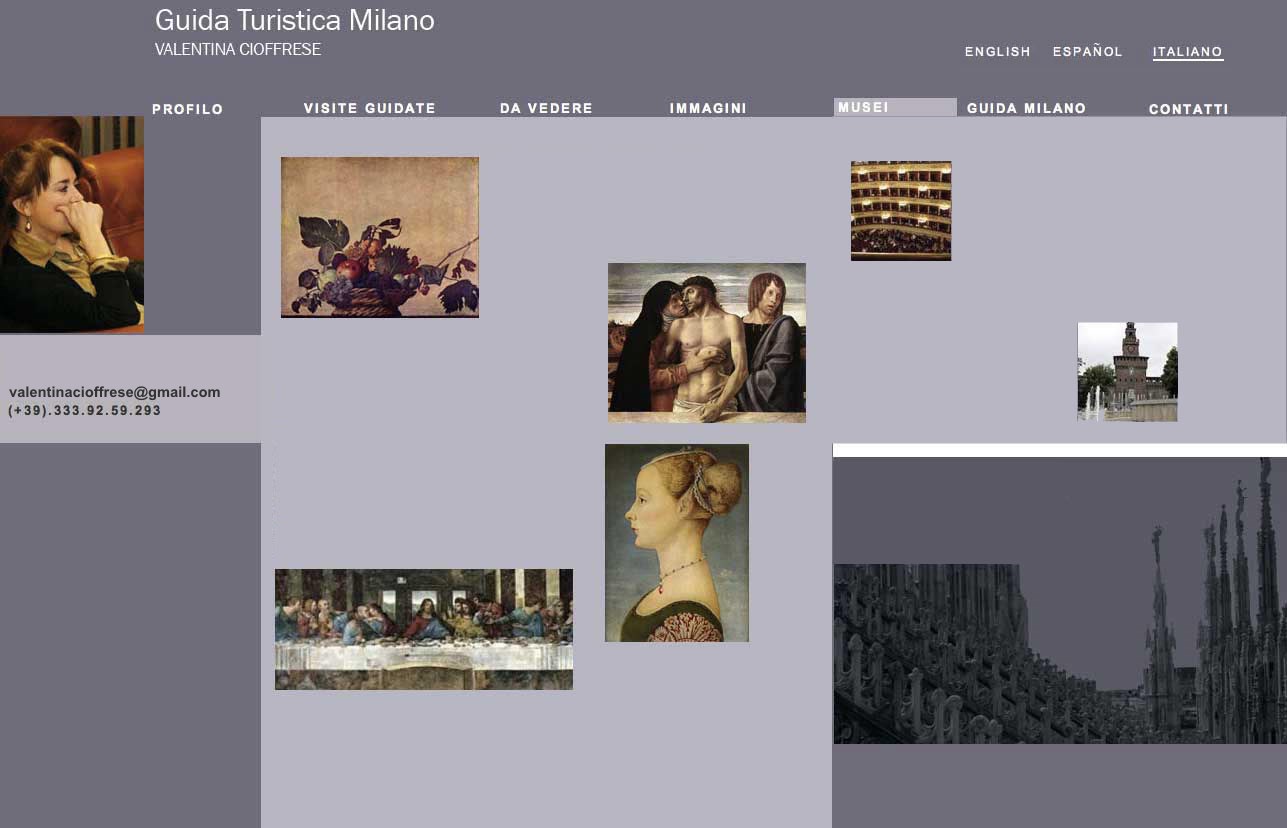Open the GUIDA MILANO page

point(1026,108)
